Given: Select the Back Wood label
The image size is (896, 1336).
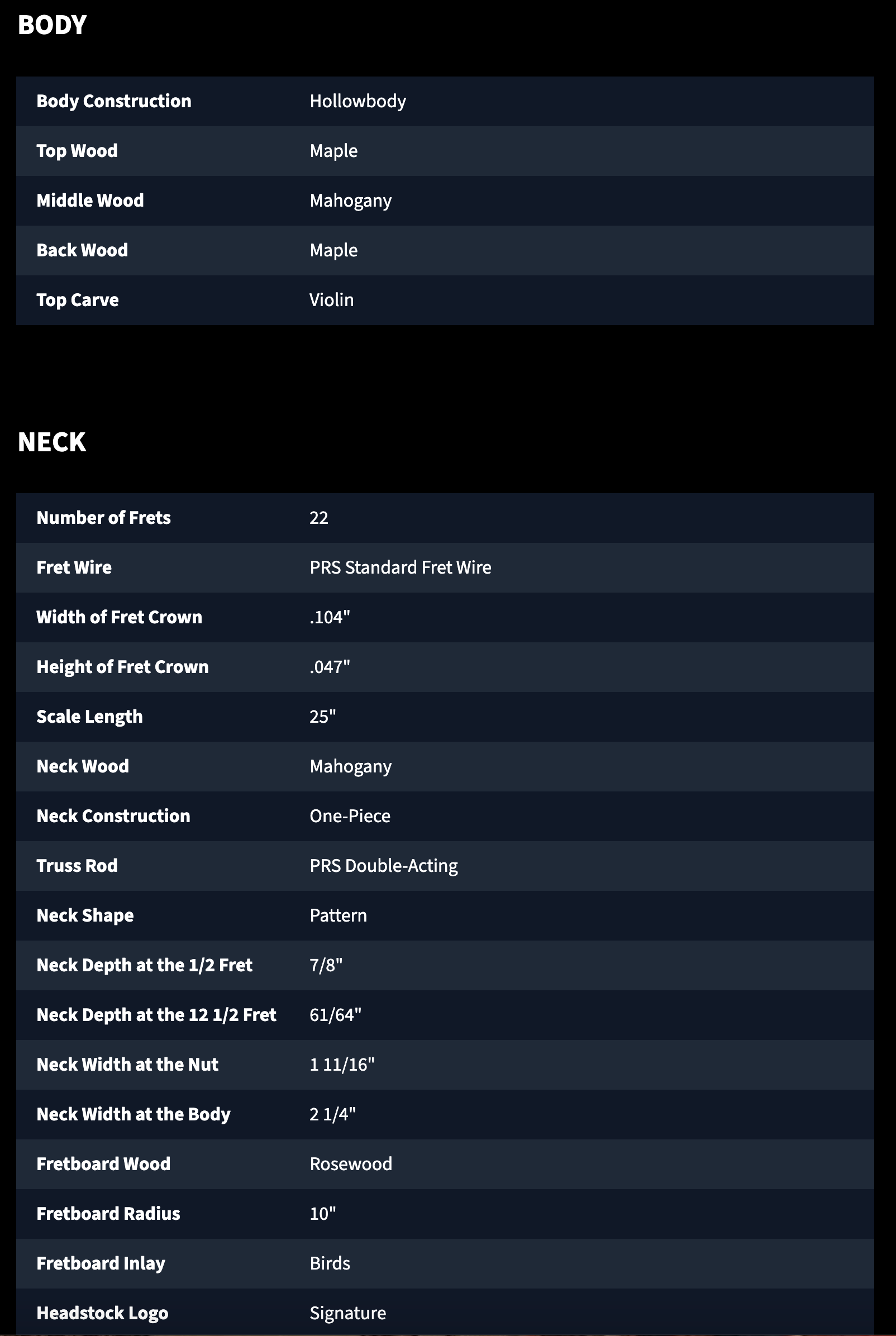Looking at the screenshot, I should coord(82,250).
